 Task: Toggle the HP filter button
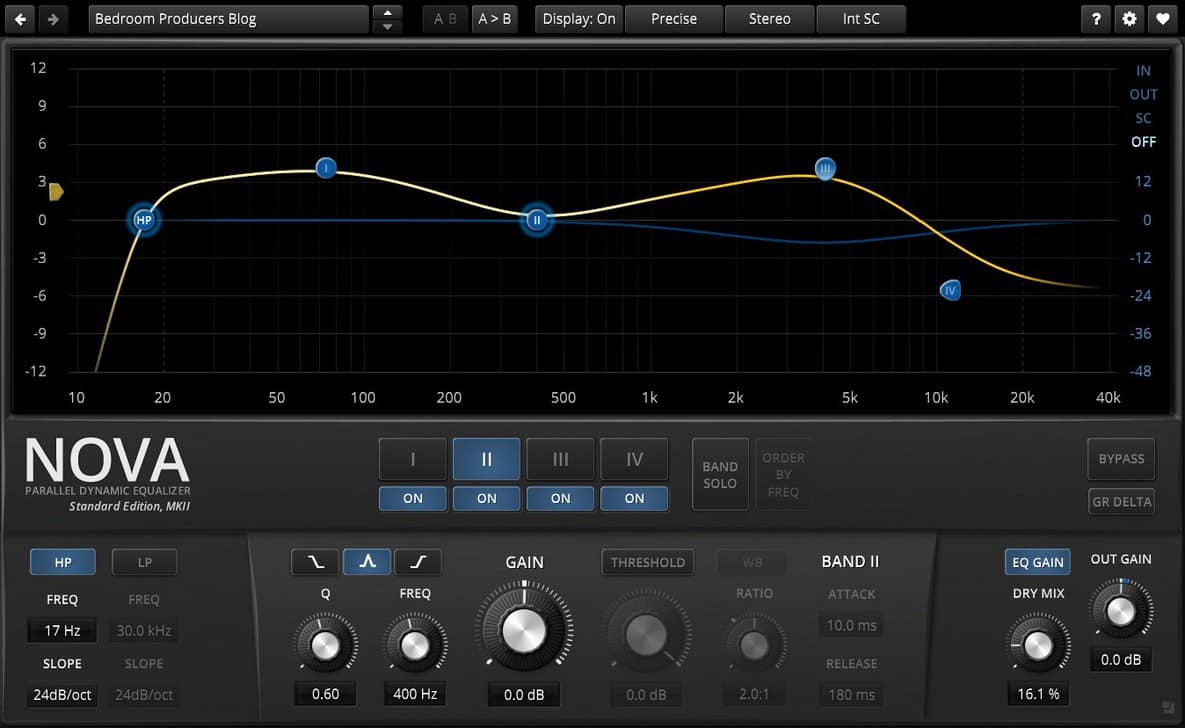click(x=63, y=562)
